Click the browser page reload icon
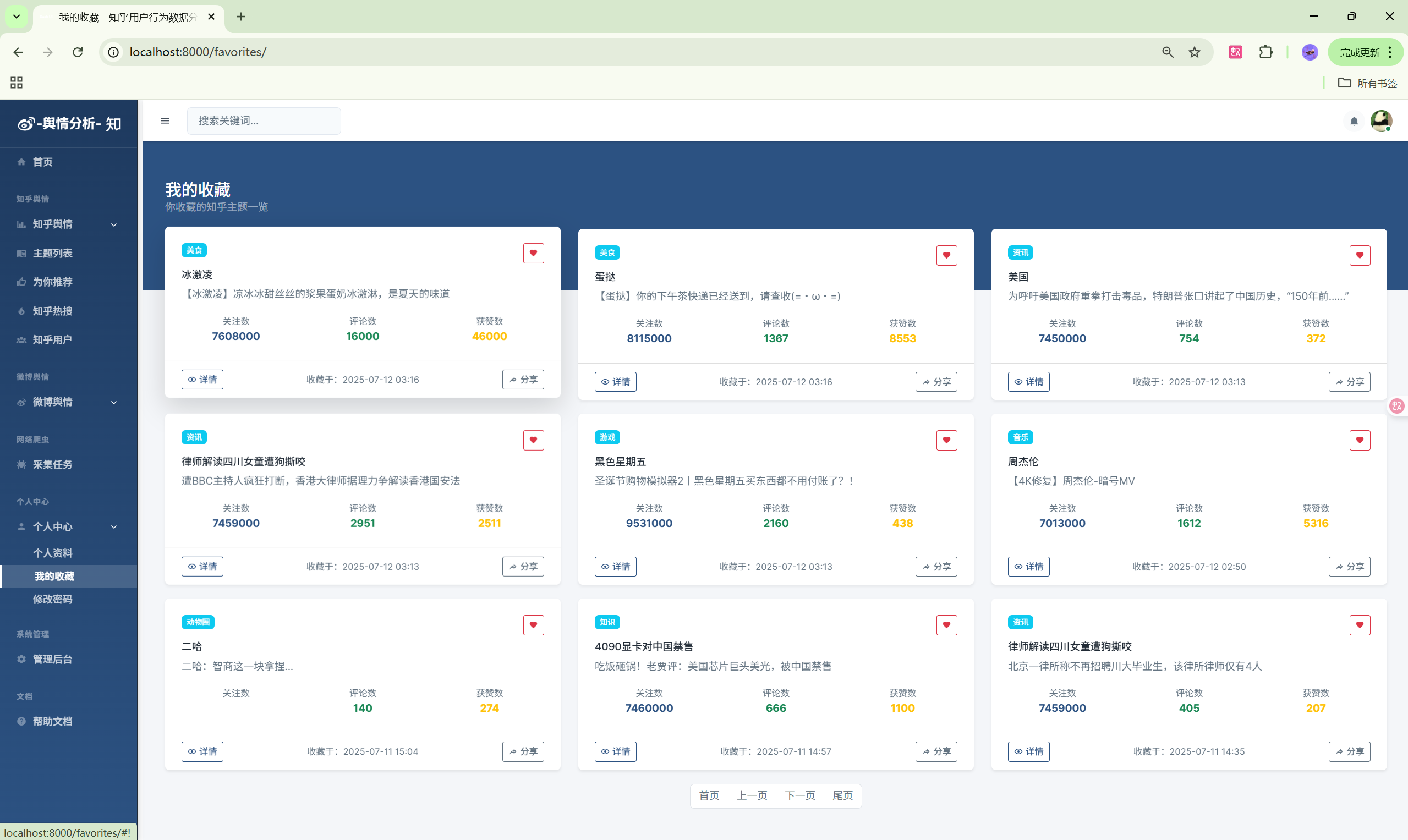This screenshot has height=840, width=1408. [78, 52]
